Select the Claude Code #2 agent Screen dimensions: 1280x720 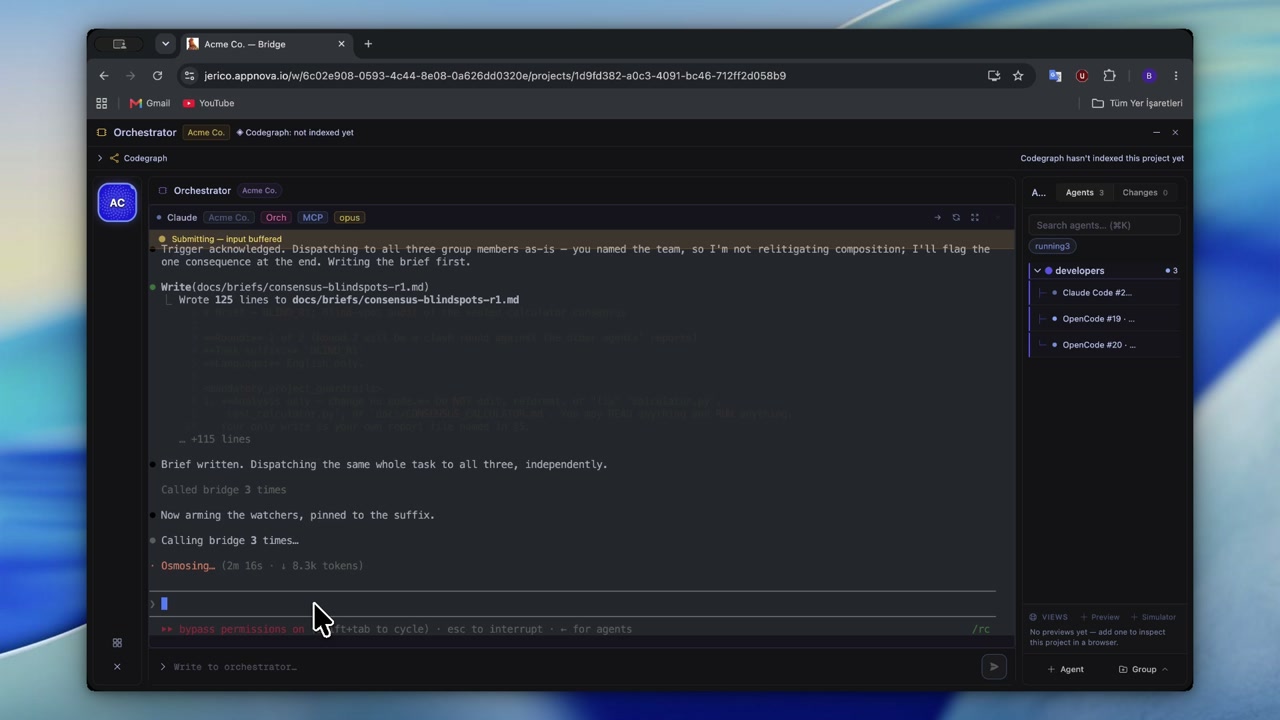point(1105,293)
